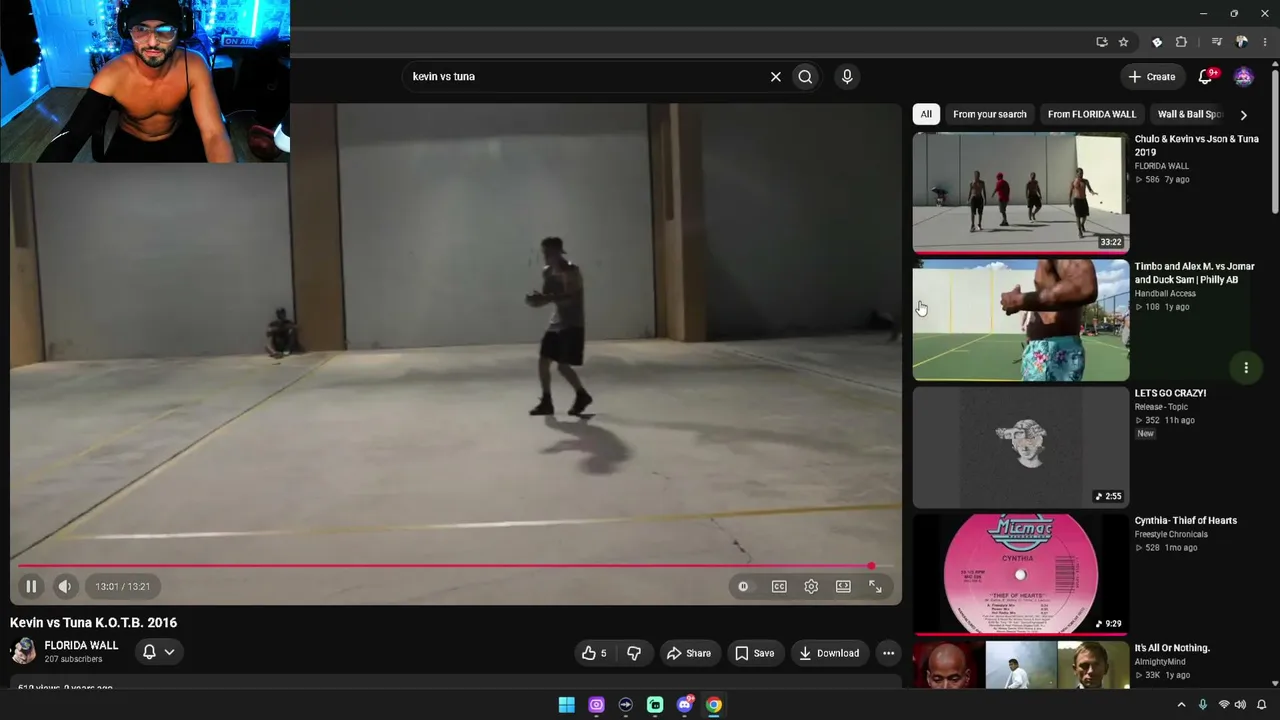Image resolution: width=1280 pixels, height=720 pixels.
Task: Open the 'Cynthia- Thief of Hearts' thumbnail
Action: click(1020, 574)
